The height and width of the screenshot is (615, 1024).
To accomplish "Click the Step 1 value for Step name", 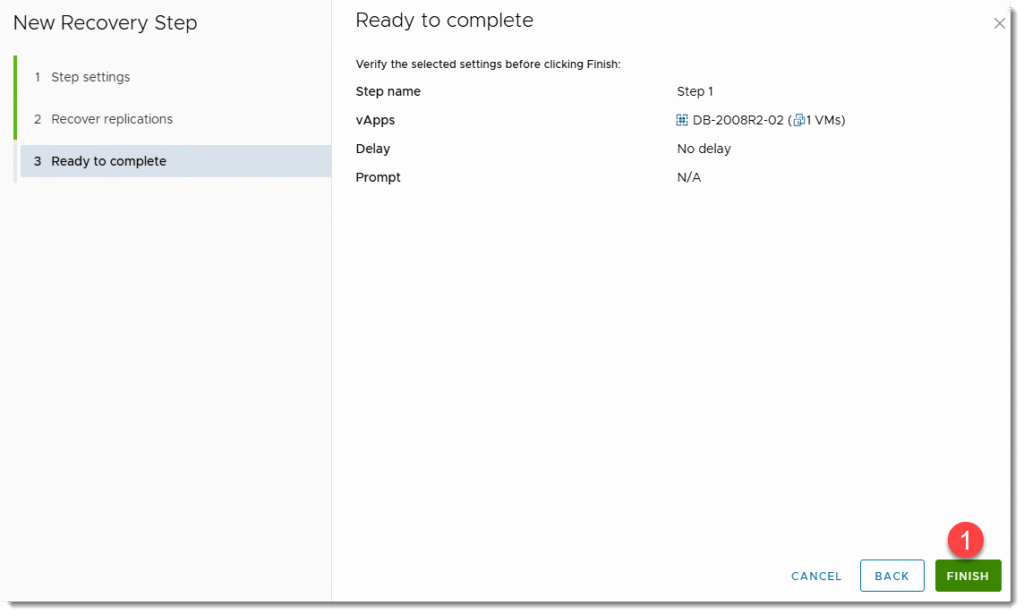I will pyautogui.click(x=695, y=91).
